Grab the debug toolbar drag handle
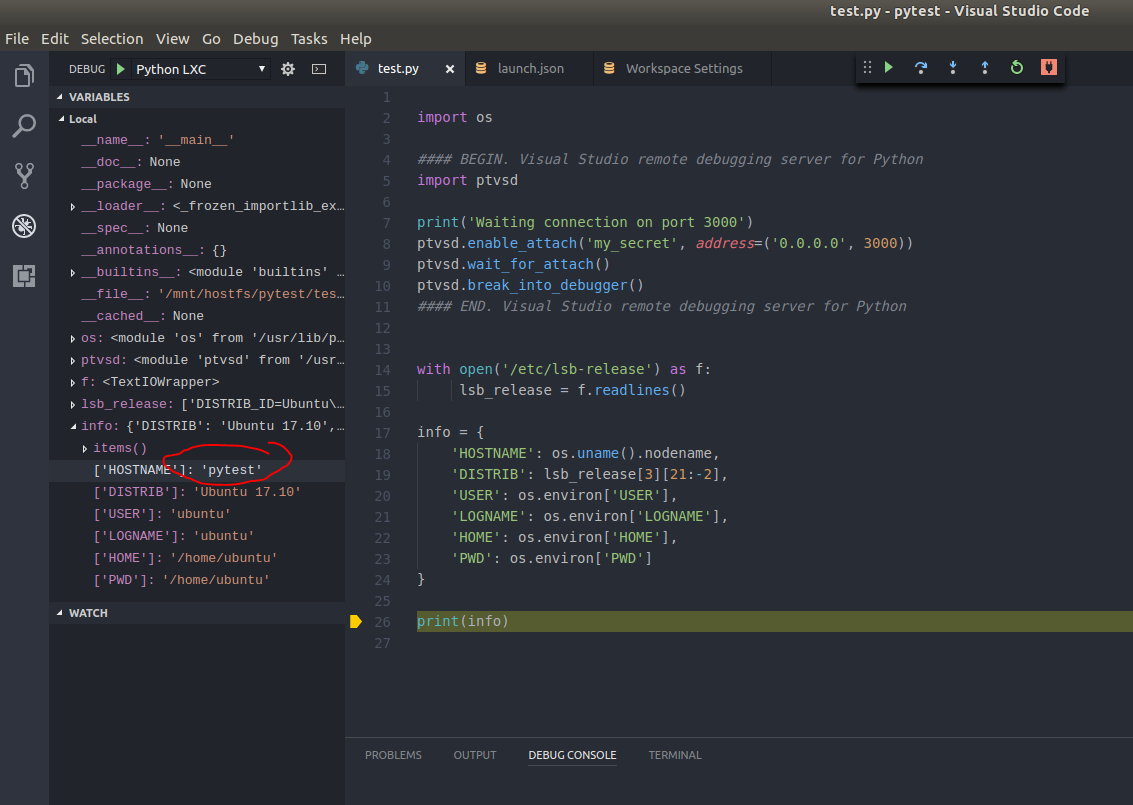 867,67
